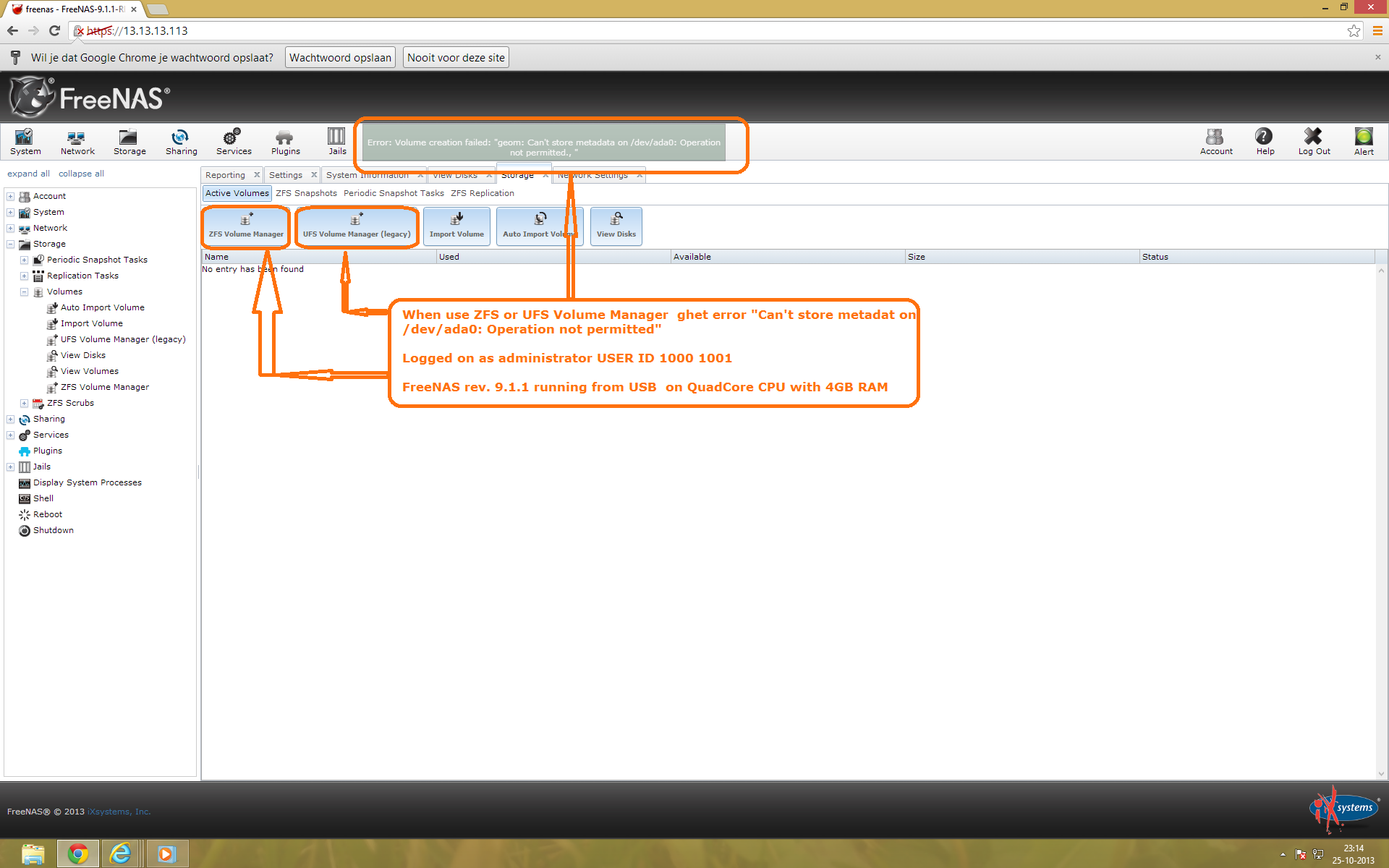Select Import Volume in sidebar tree
This screenshot has height=868, width=1389.
(x=91, y=323)
